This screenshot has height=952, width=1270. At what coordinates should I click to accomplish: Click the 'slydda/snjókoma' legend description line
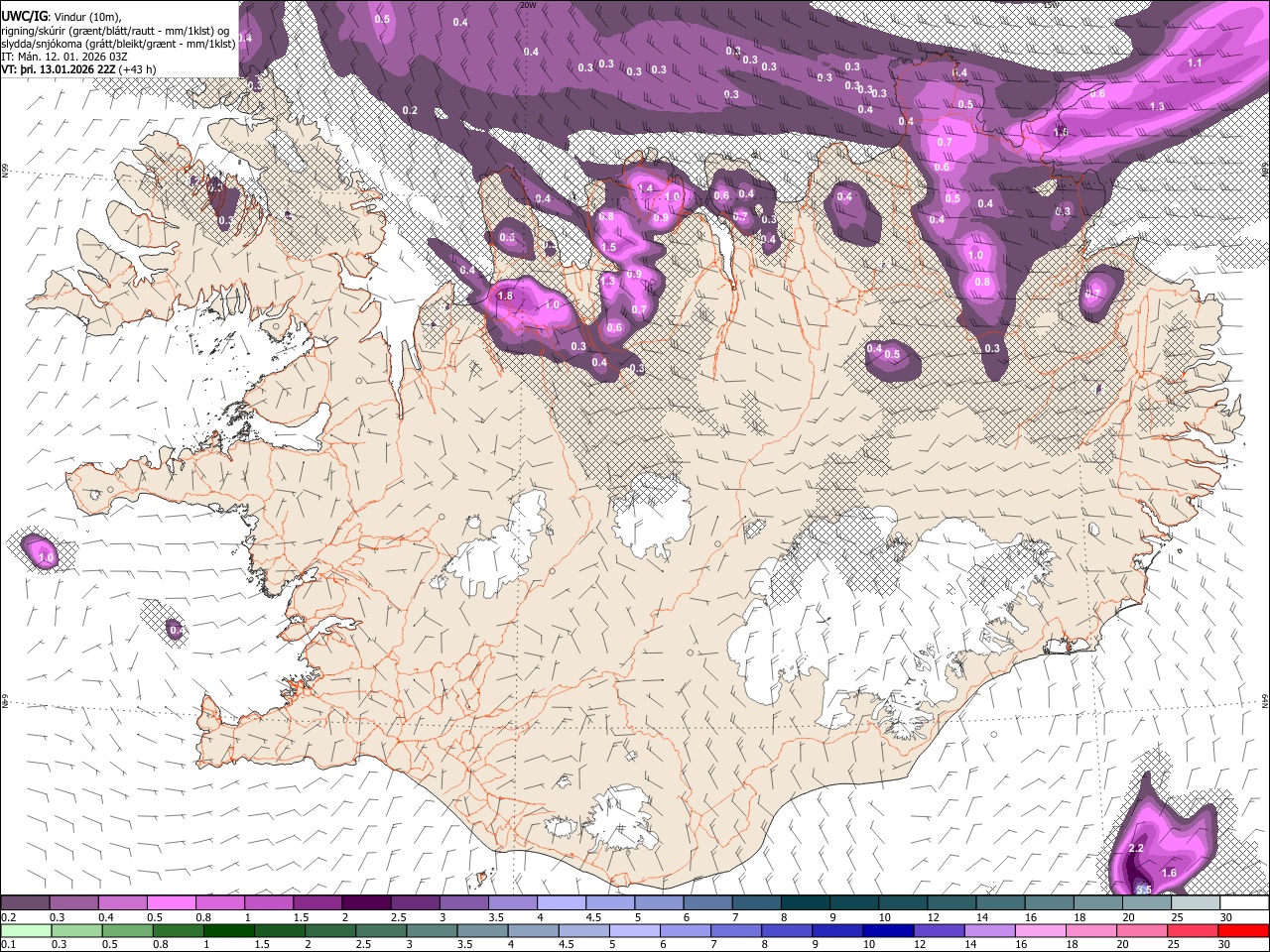click(118, 44)
